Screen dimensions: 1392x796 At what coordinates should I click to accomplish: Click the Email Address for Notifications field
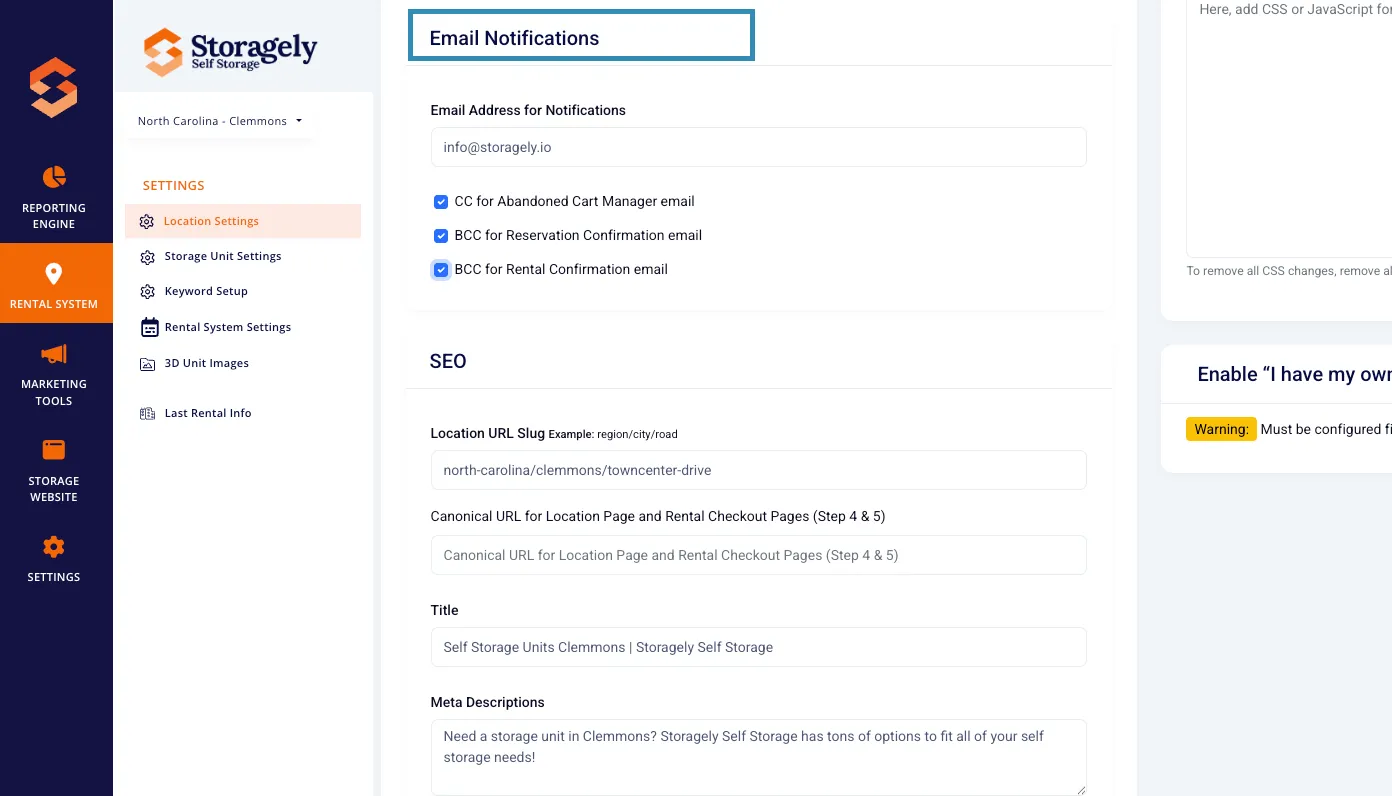758,147
